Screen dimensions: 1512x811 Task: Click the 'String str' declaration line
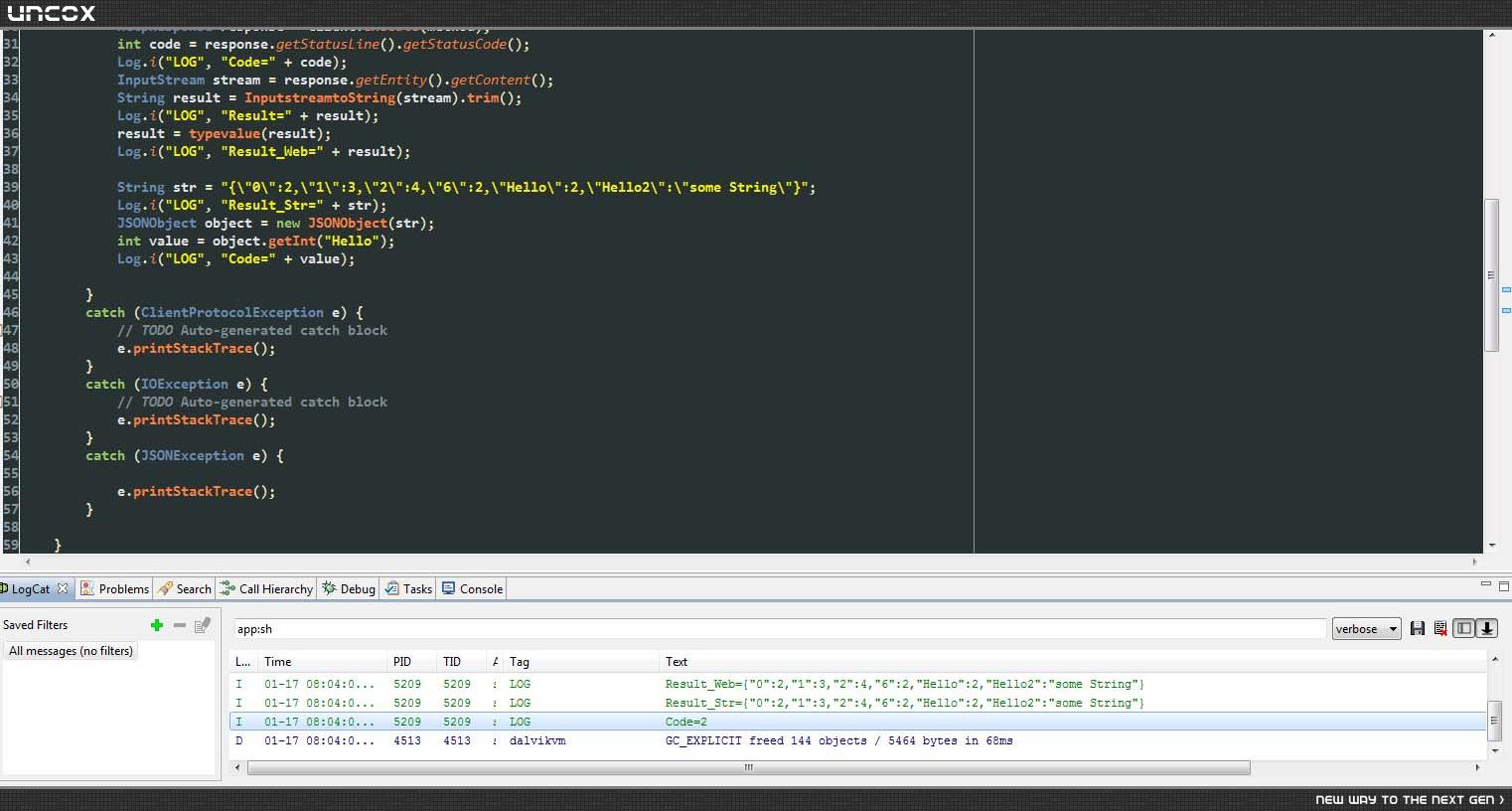coord(466,187)
